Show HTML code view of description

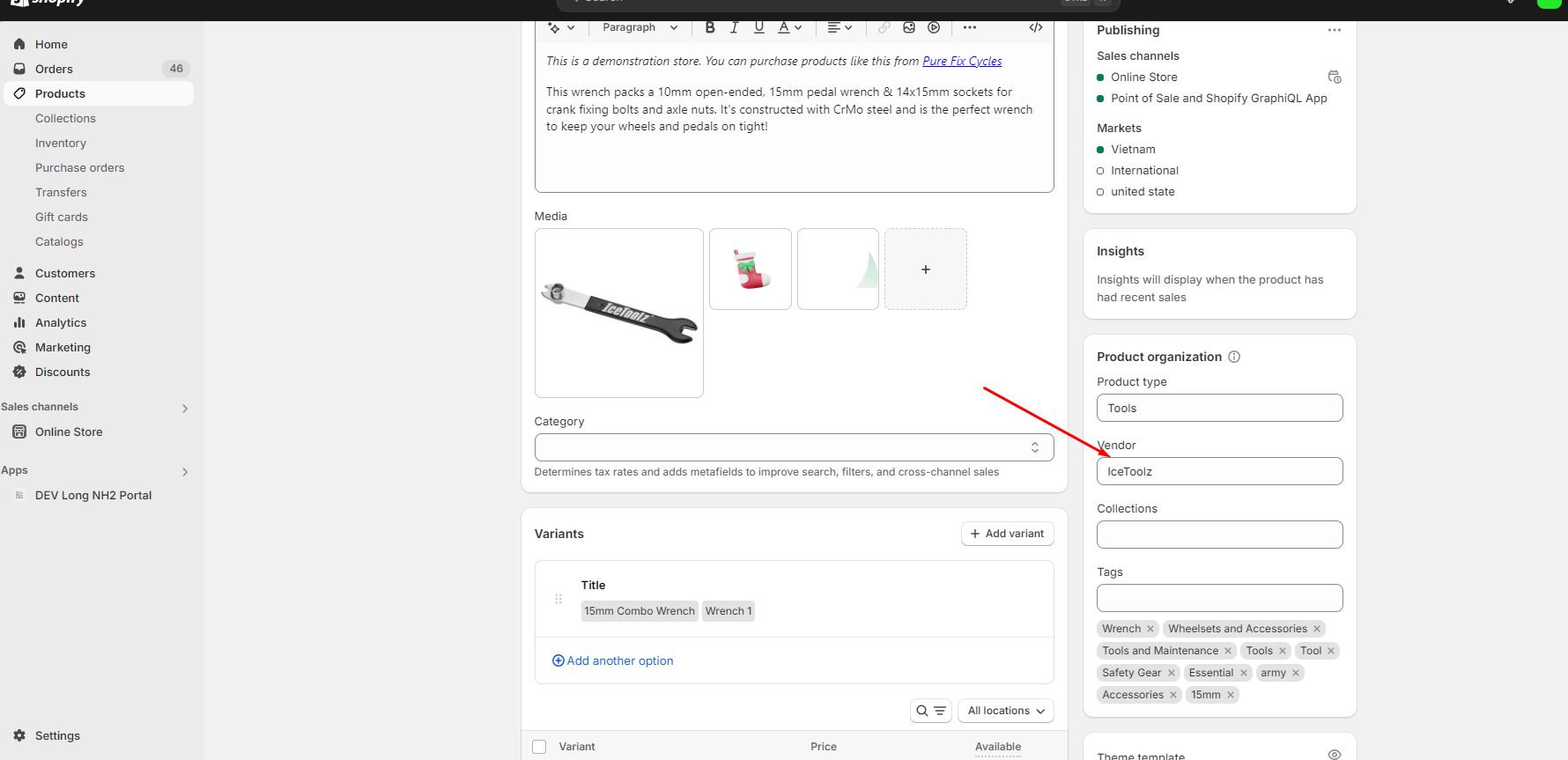point(1036,27)
